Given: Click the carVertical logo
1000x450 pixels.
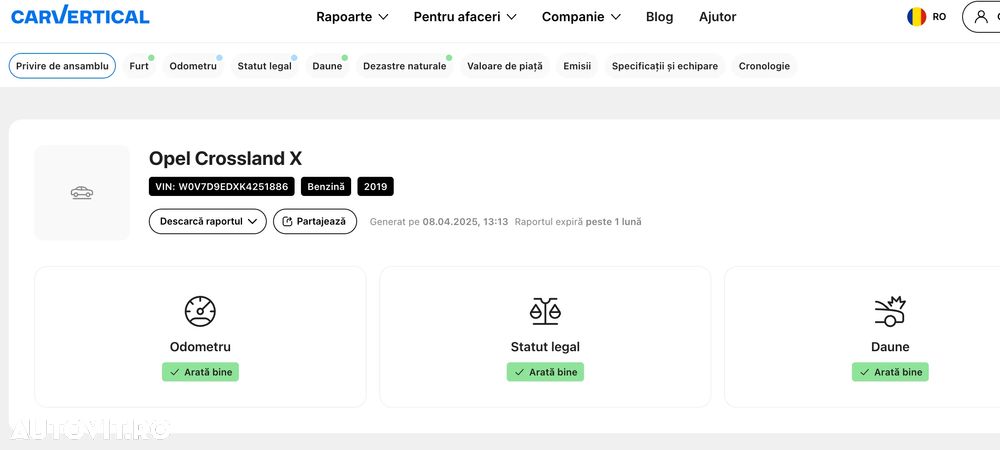Looking at the screenshot, I should point(80,17).
